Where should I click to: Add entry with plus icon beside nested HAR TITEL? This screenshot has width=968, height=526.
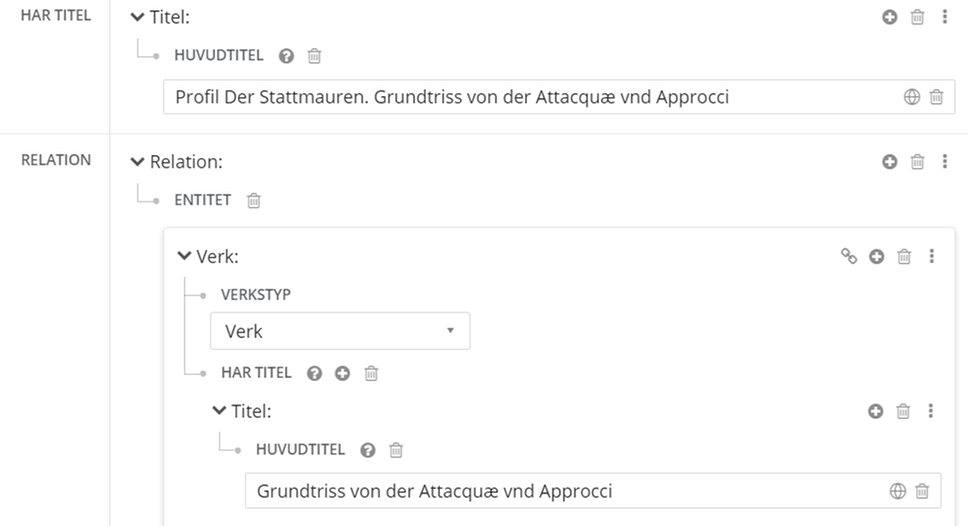[343, 373]
